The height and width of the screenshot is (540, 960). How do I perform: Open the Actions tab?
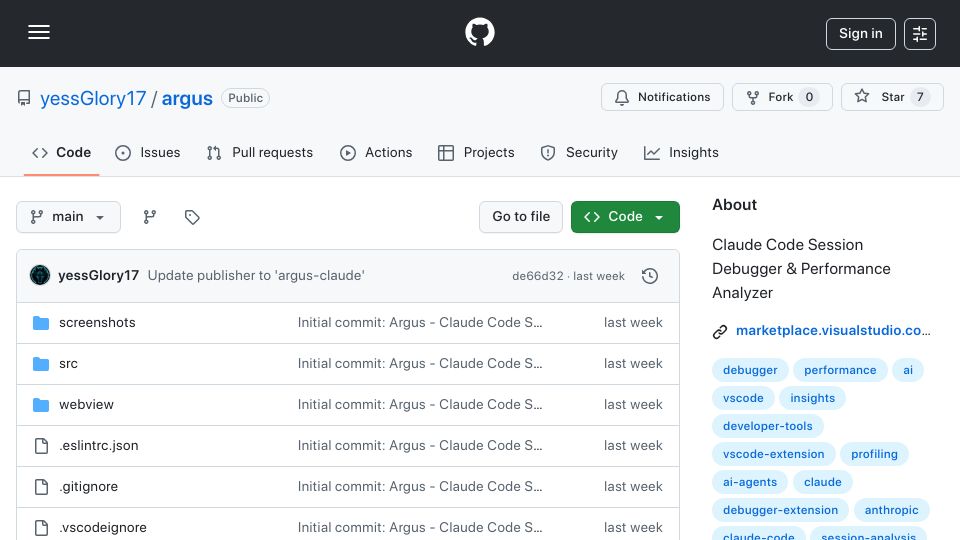[376, 152]
